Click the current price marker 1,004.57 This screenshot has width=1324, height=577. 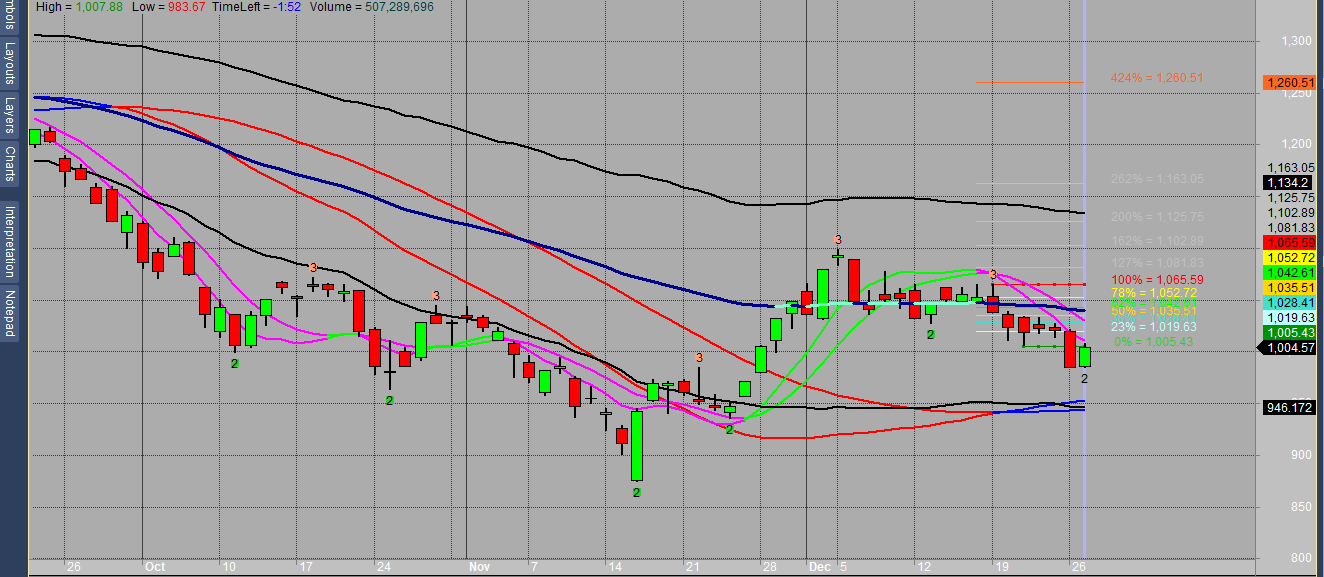[x=1286, y=347]
